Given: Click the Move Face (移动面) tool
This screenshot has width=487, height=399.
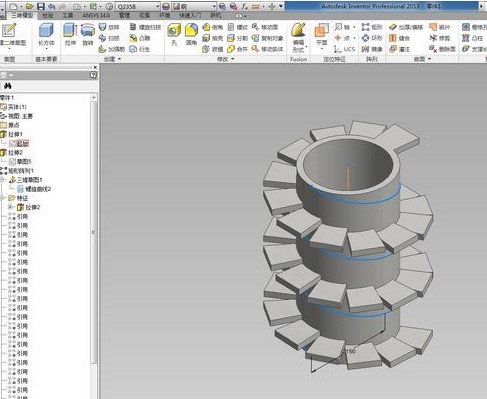Looking at the screenshot, I should click(265, 27).
